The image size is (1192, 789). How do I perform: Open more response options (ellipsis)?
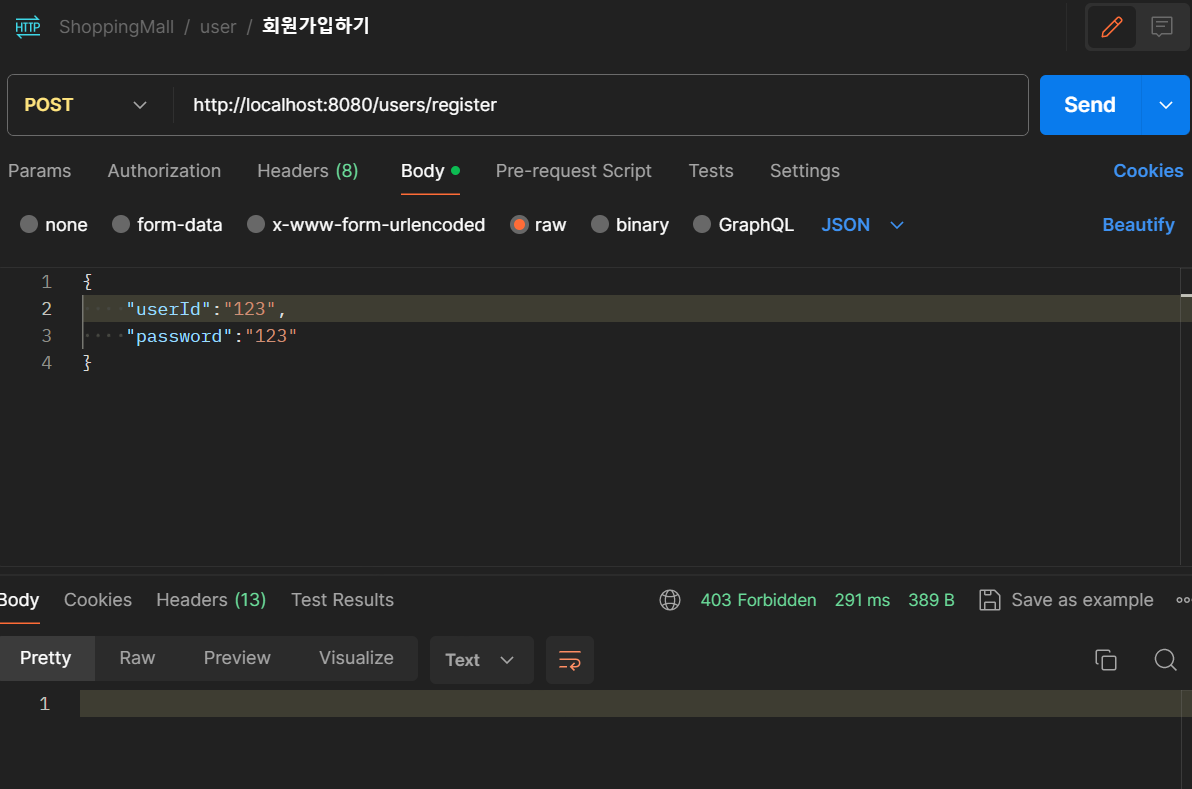coord(1183,600)
